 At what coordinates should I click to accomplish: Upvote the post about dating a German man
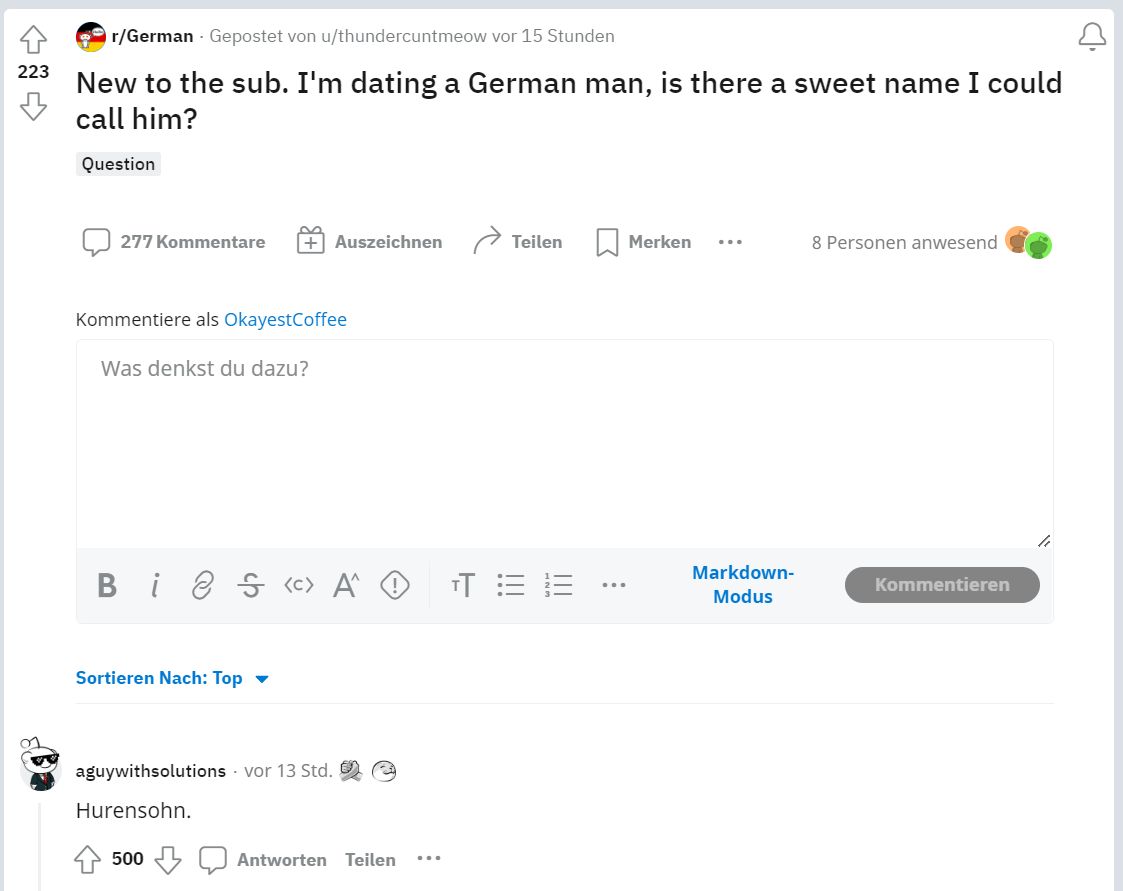pyautogui.click(x=33, y=40)
